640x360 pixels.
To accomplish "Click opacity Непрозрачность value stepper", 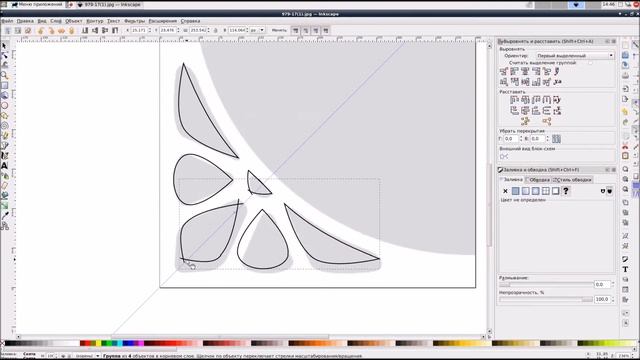I will click(x=612, y=299).
